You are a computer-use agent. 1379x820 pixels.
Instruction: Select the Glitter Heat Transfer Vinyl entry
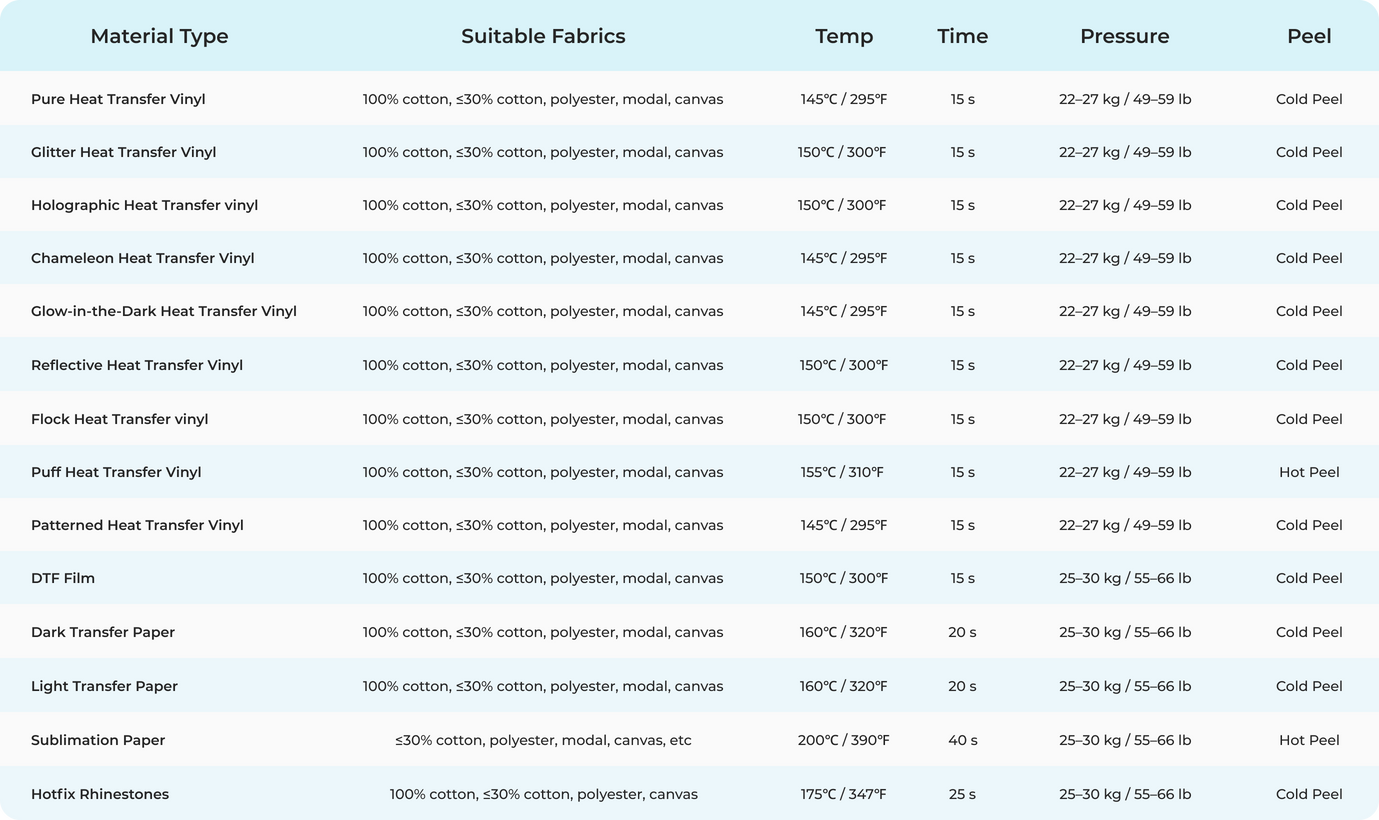pyautogui.click(x=123, y=152)
